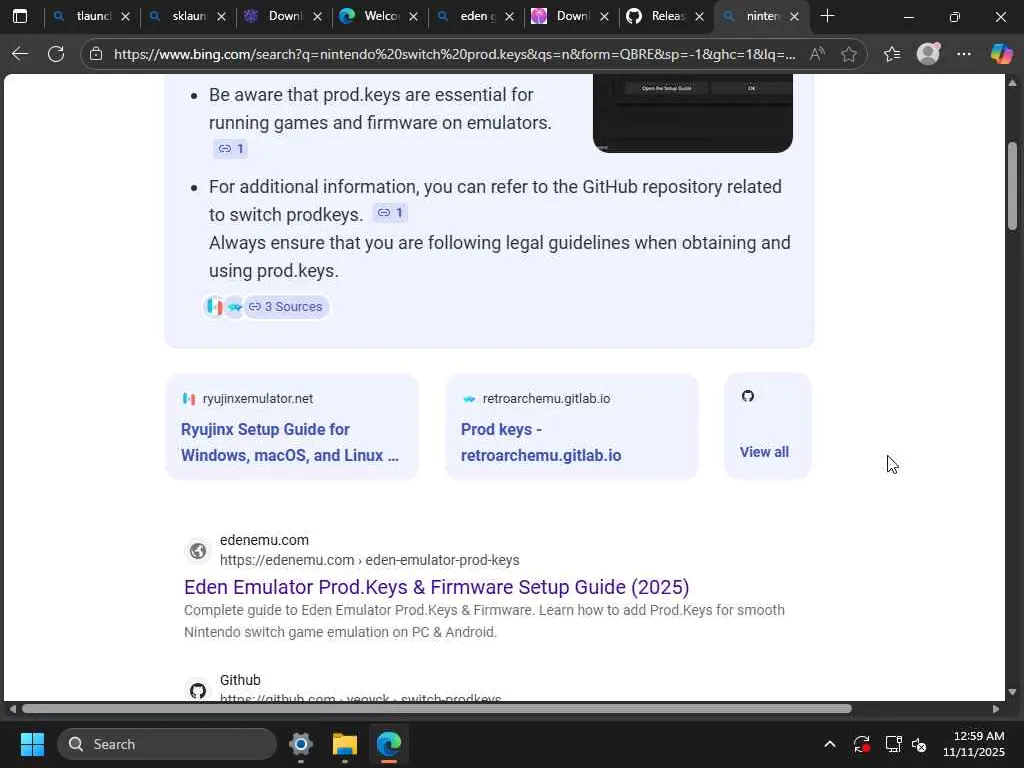
Task: Expand the '3 Sources' chip
Action: click(286, 306)
